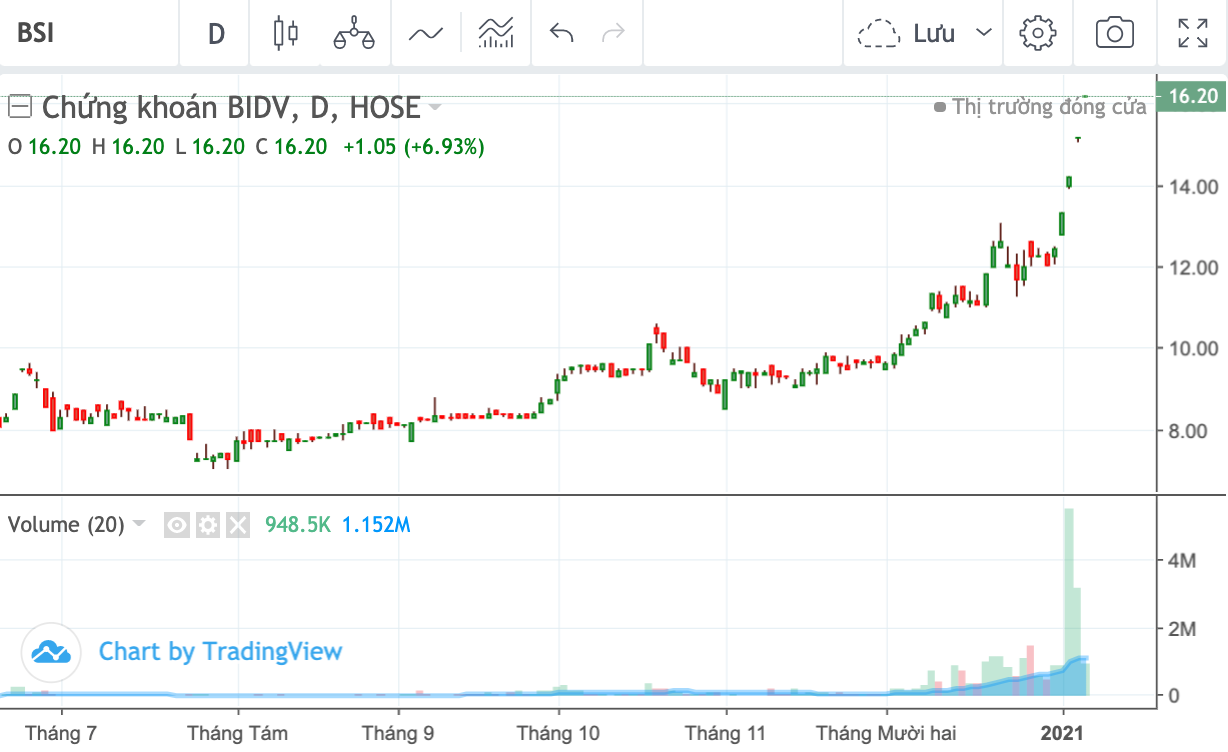This screenshot has width=1228, height=752.
Task: Open Volume indicator settings gear
Action: [207, 525]
